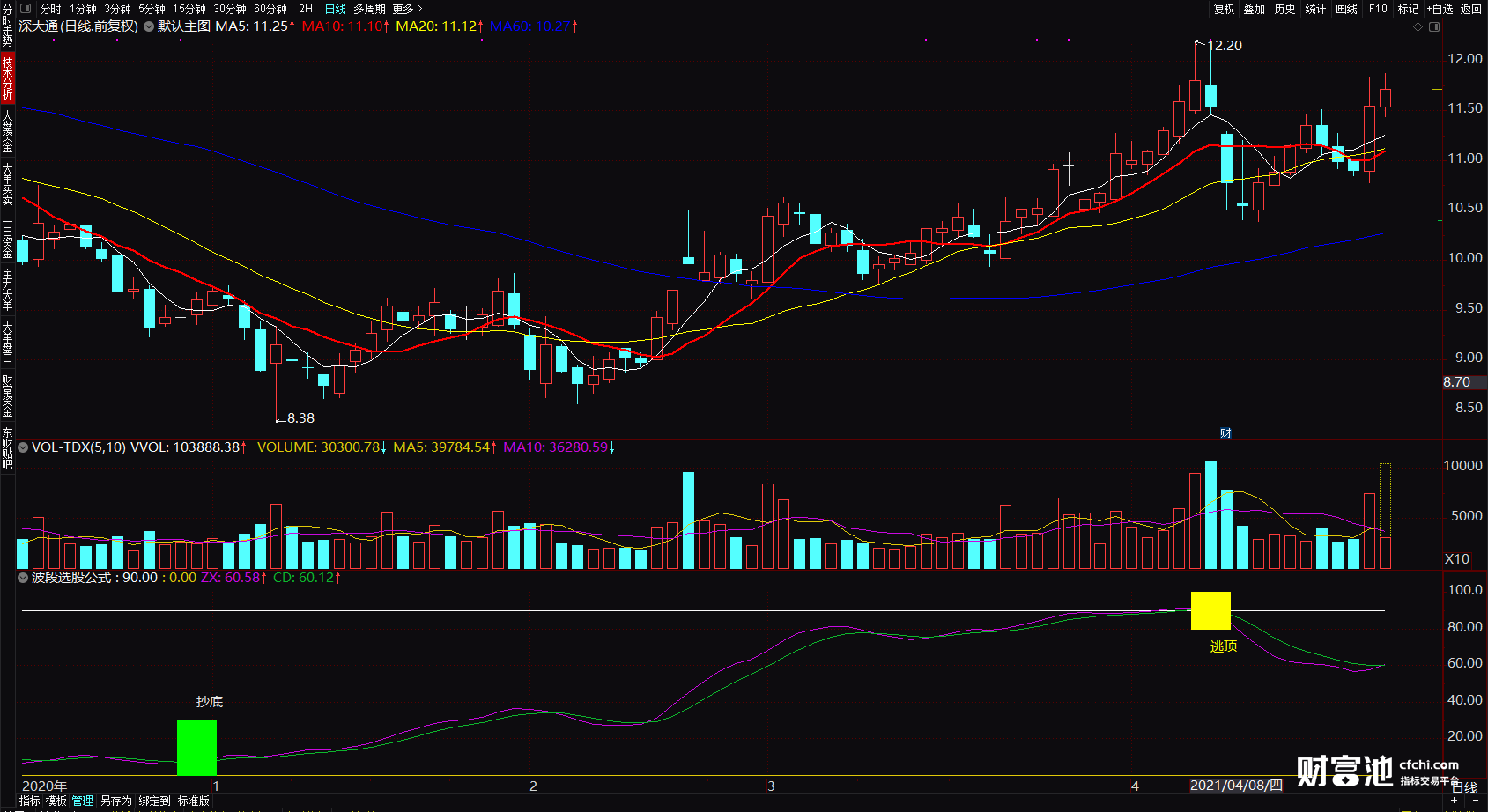Viewport: 1488px width, 812px height.
Task: Open F10 company info
Action: pyautogui.click(x=1378, y=9)
